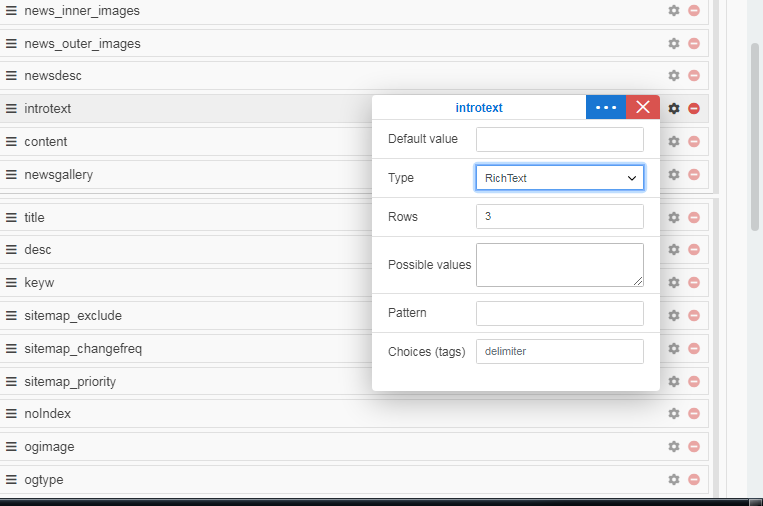Focus the Pattern input field
Screen dimensions: 763x506
pyautogui.click(x=560, y=313)
